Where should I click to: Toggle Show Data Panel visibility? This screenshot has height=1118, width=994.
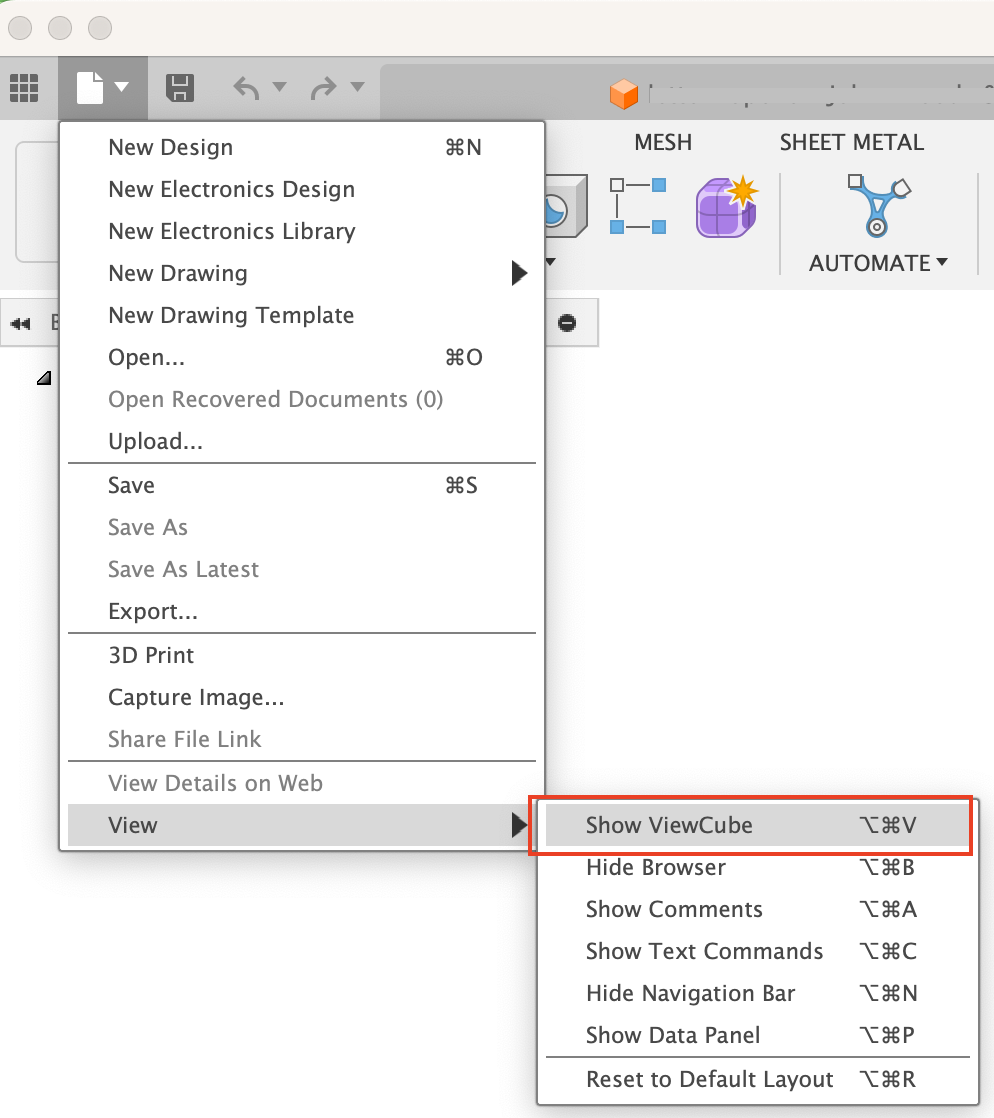pos(673,1035)
